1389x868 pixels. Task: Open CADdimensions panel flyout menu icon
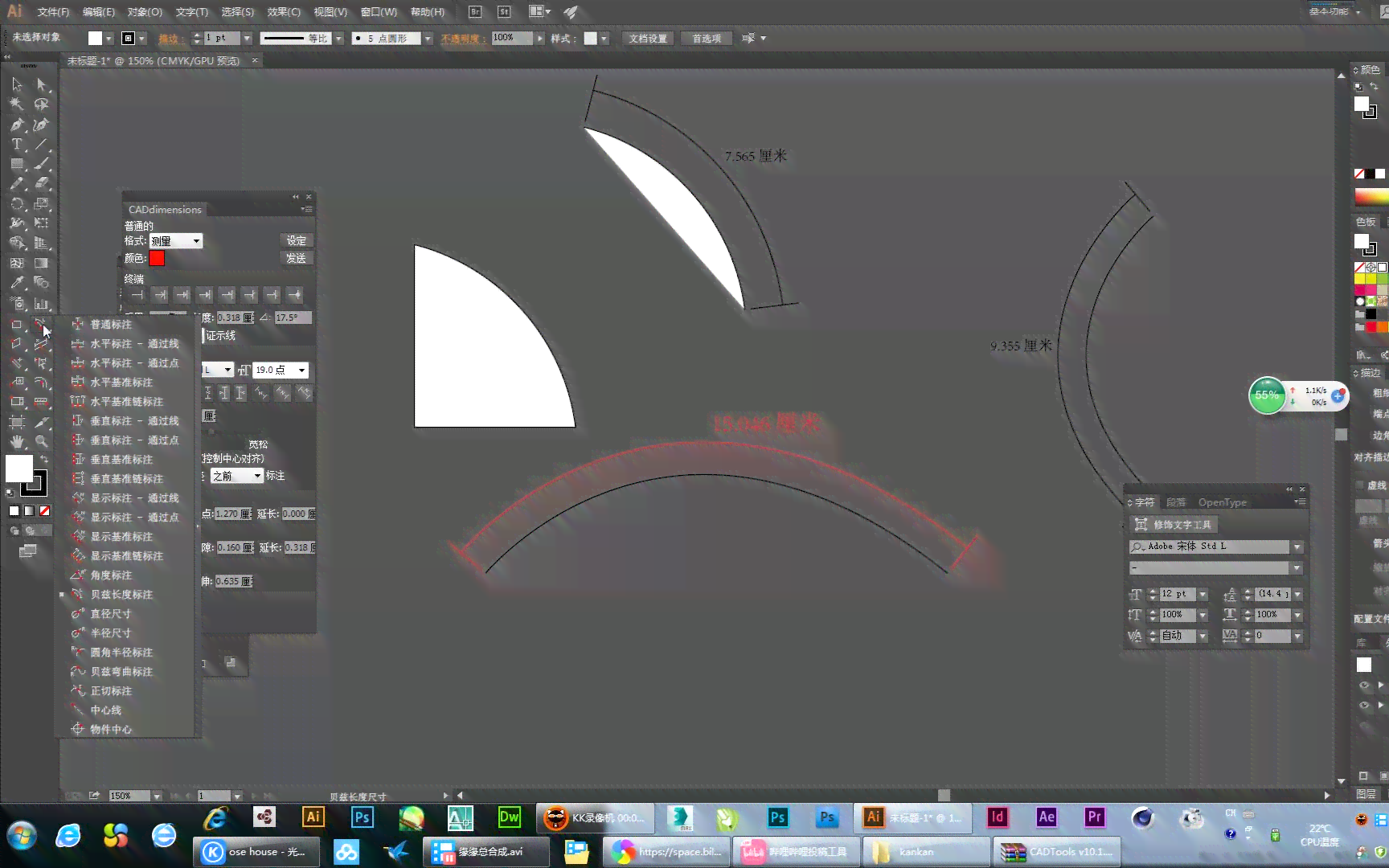(307, 209)
